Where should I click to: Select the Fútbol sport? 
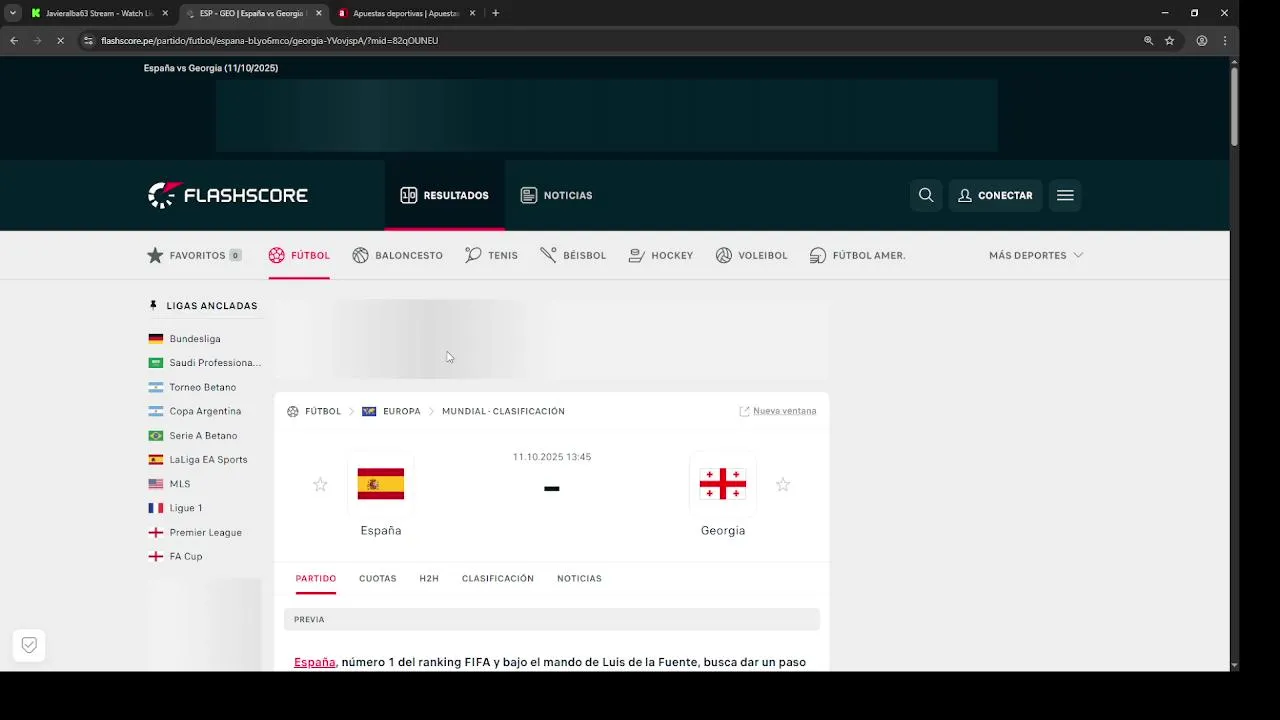(299, 255)
